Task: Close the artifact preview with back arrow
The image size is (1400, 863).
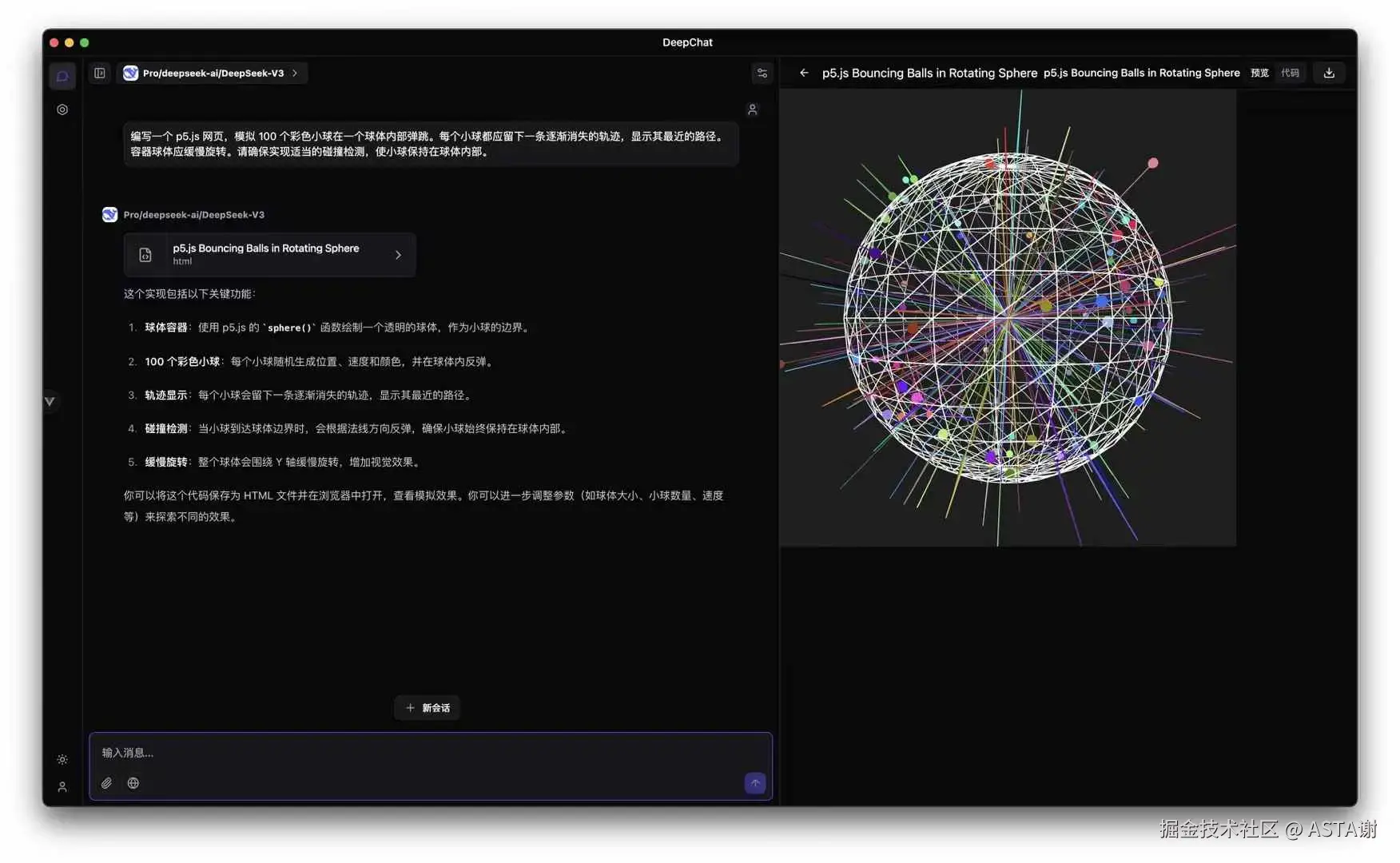Action: click(x=804, y=73)
